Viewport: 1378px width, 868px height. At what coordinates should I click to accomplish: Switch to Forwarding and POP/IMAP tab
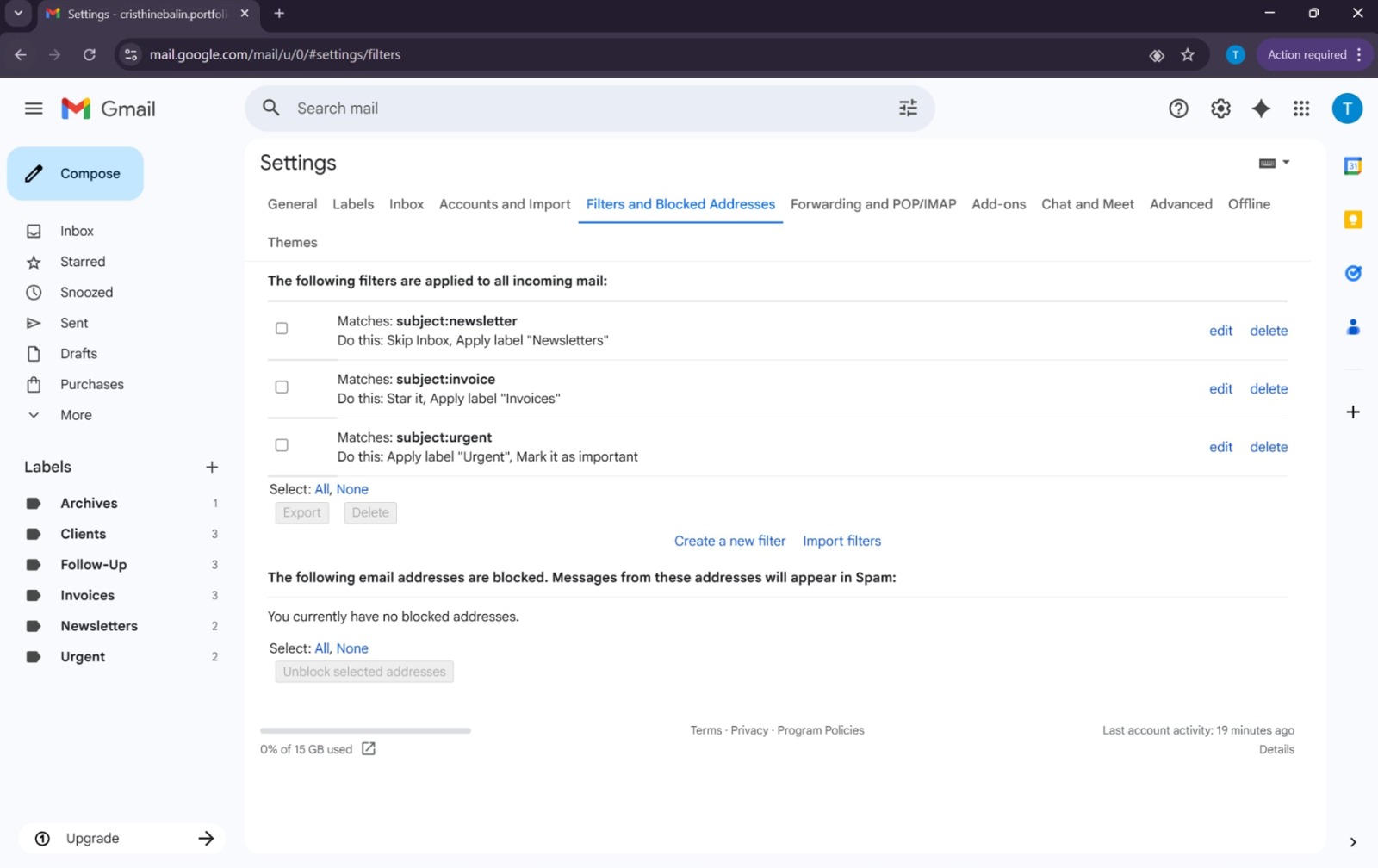pos(873,204)
